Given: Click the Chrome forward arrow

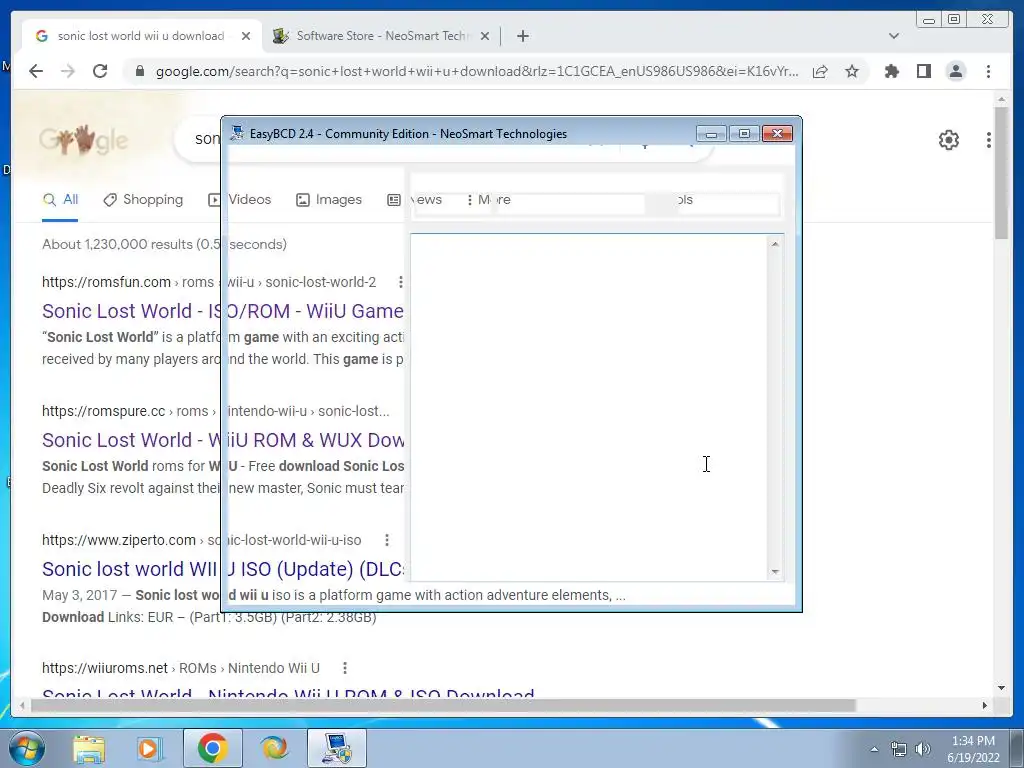Looking at the screenshot, I should (68, 71).
